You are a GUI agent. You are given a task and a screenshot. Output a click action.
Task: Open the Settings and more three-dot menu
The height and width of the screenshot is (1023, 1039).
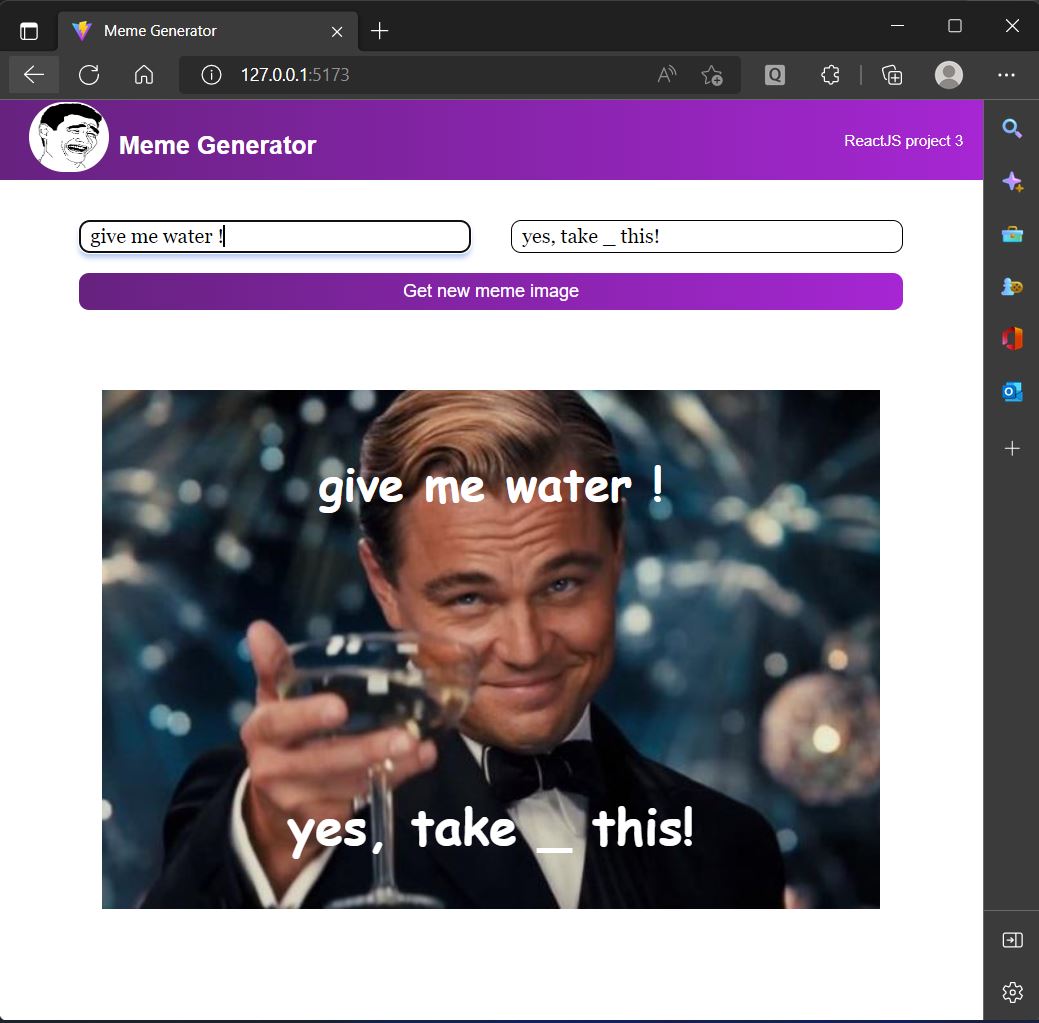point(1007,74)
